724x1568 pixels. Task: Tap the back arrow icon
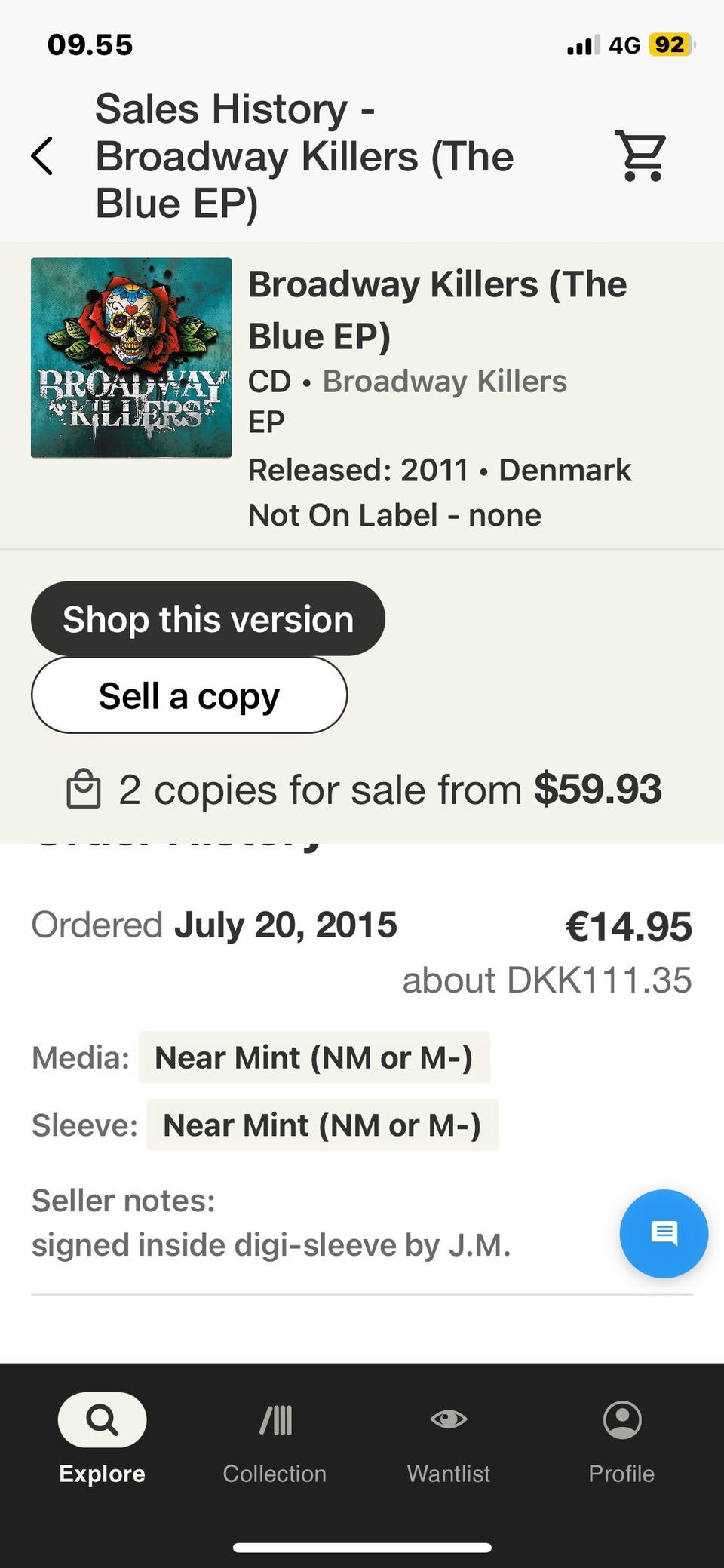click(x=42, y=156)
